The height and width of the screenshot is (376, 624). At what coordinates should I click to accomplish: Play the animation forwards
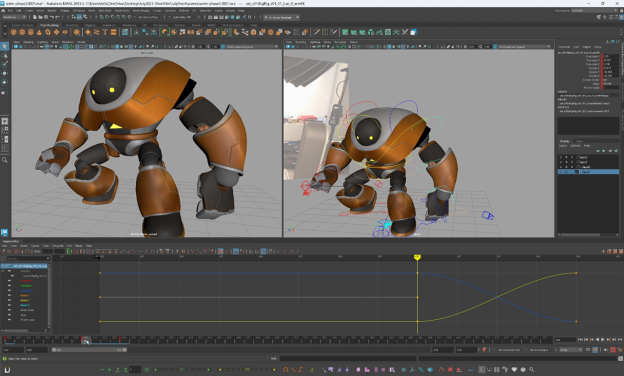click(603, 339)
